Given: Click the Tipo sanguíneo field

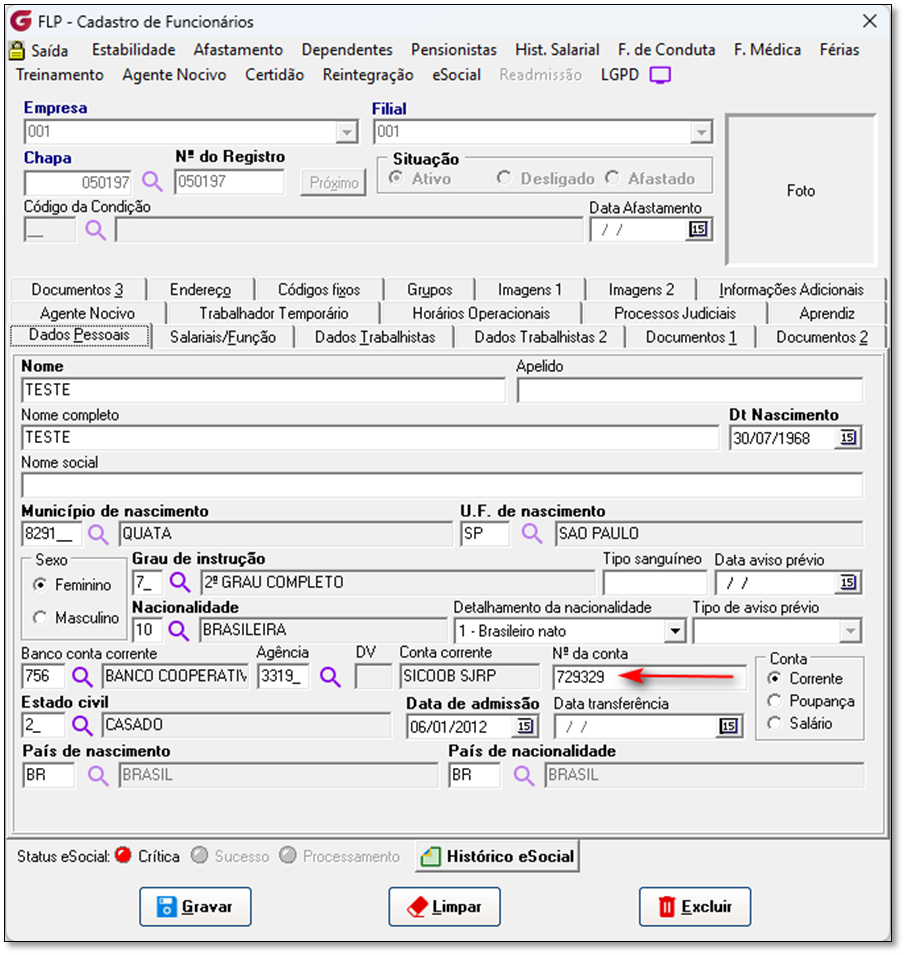Looking at the screenshot, I should click(x=654, y=583).
